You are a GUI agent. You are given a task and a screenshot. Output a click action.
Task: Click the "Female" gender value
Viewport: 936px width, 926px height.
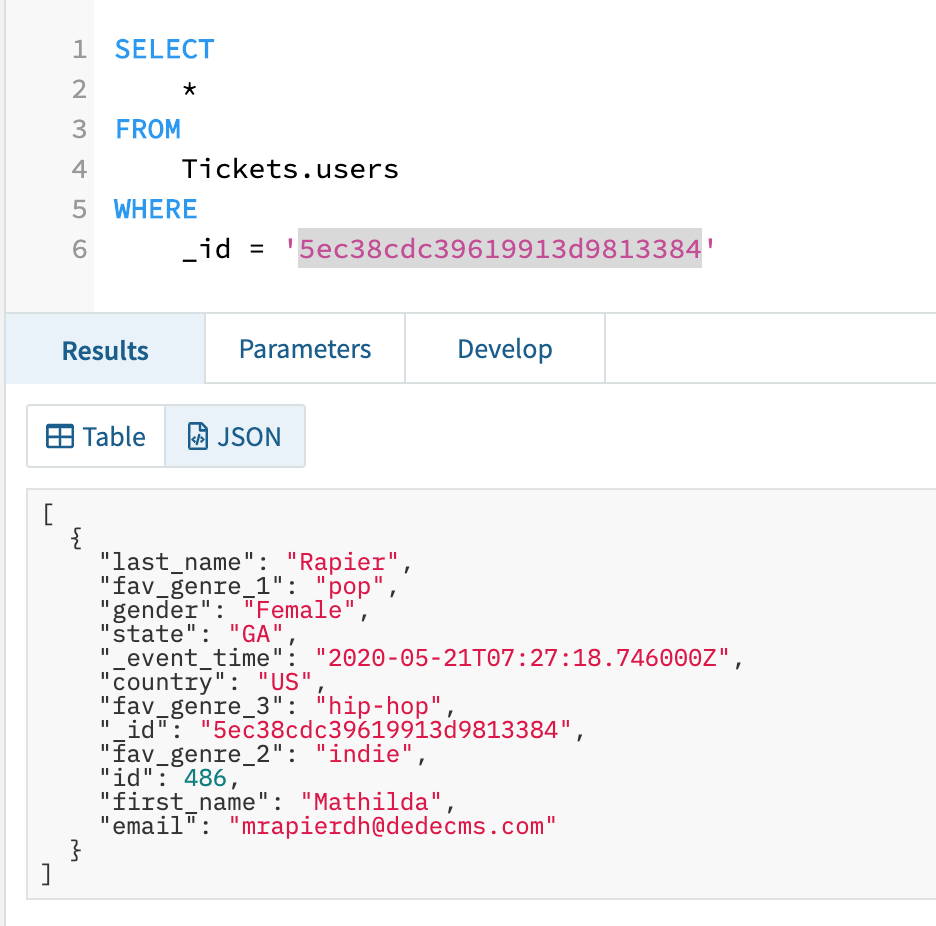pos(290,609)
